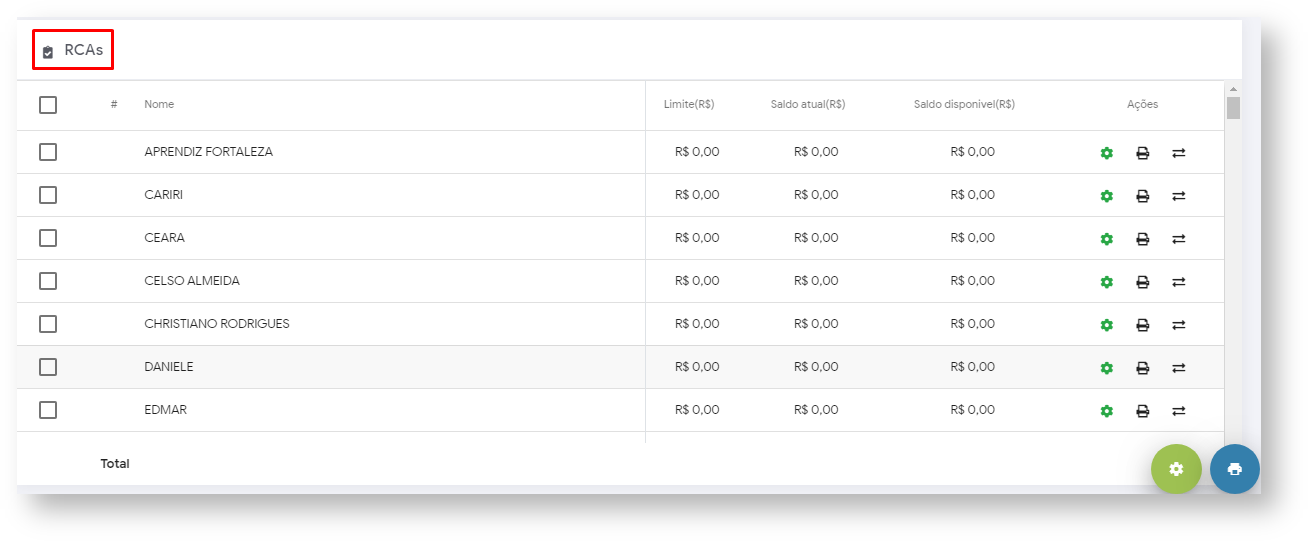Select the DANIELE row checkbox

[x=48, y=367]
